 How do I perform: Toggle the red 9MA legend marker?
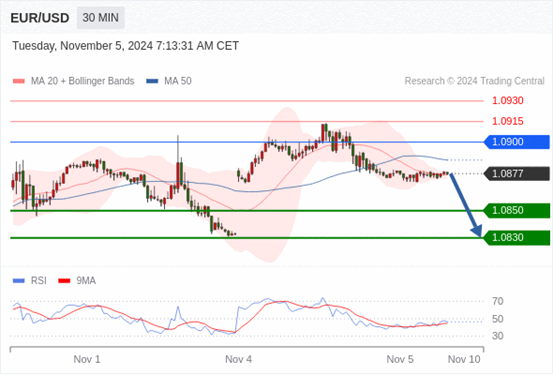coord(64,281)
